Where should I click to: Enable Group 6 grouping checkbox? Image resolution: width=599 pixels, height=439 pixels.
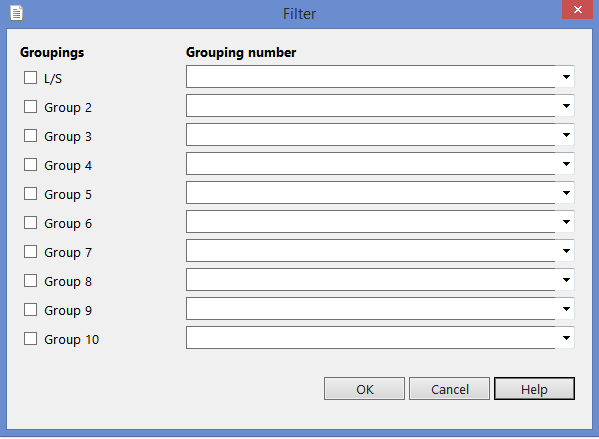click(31, 223)
